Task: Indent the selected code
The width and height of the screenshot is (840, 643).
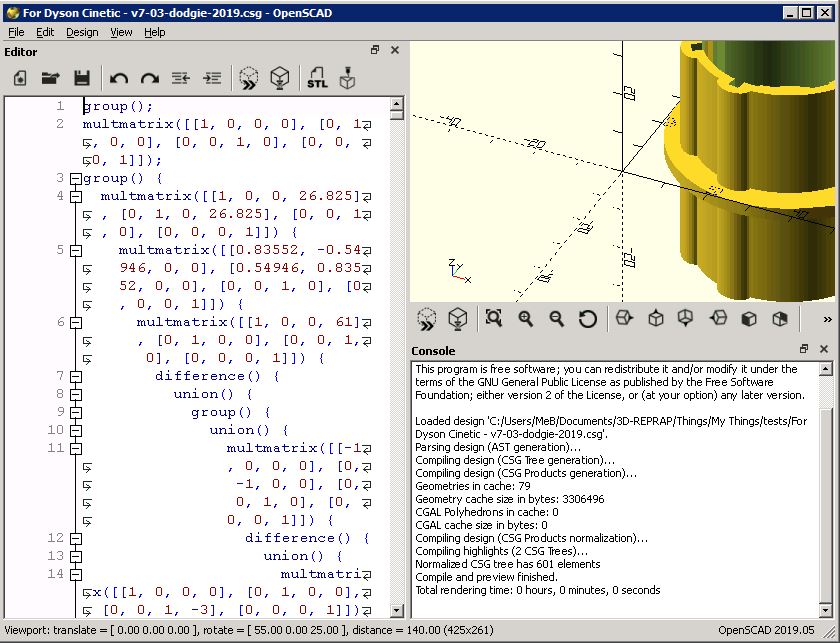Action: tap(212, 79)
